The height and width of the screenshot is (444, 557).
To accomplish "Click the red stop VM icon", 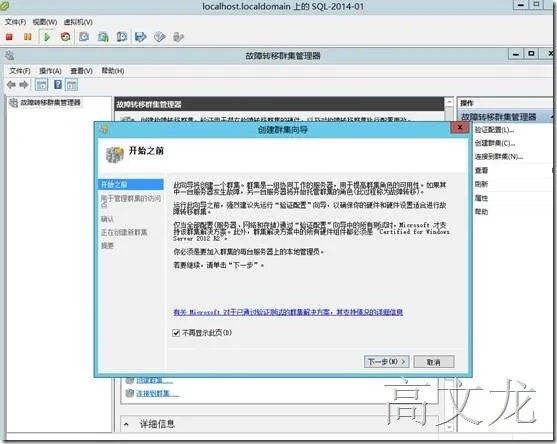I will (9, 37).
